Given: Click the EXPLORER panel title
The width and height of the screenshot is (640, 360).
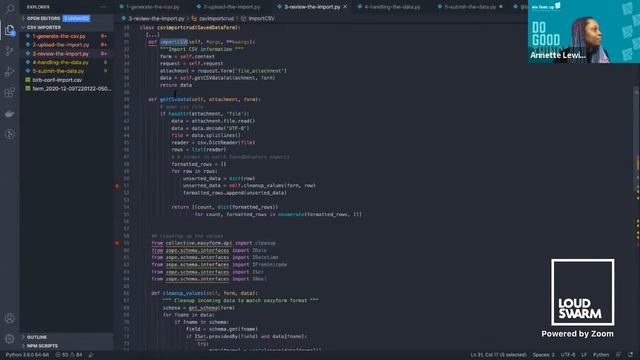Looking at the screenshot, I should tap(38, 7).
